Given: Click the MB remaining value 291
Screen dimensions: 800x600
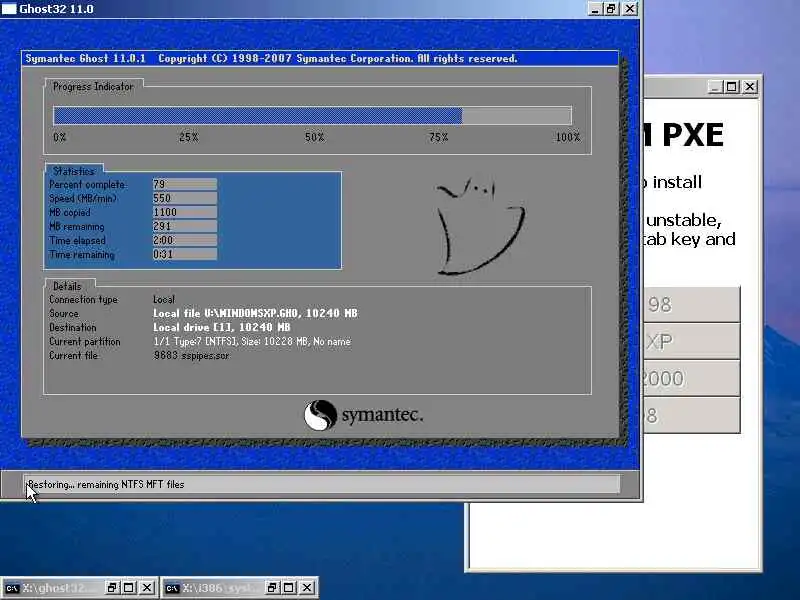Looking at the screenshot, I should click(185, 226).
